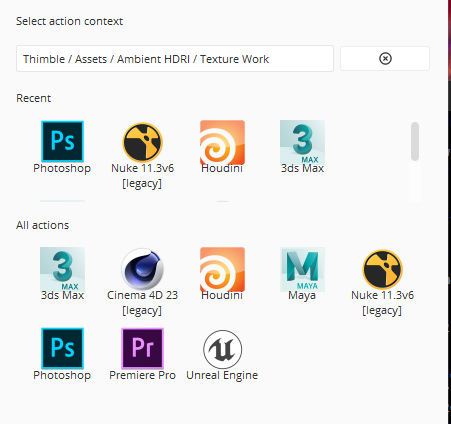Image resolution: width=451 pixels, height=424 pixels.
Task: Click the Recent section heading
Action: (x=34, y=98)
